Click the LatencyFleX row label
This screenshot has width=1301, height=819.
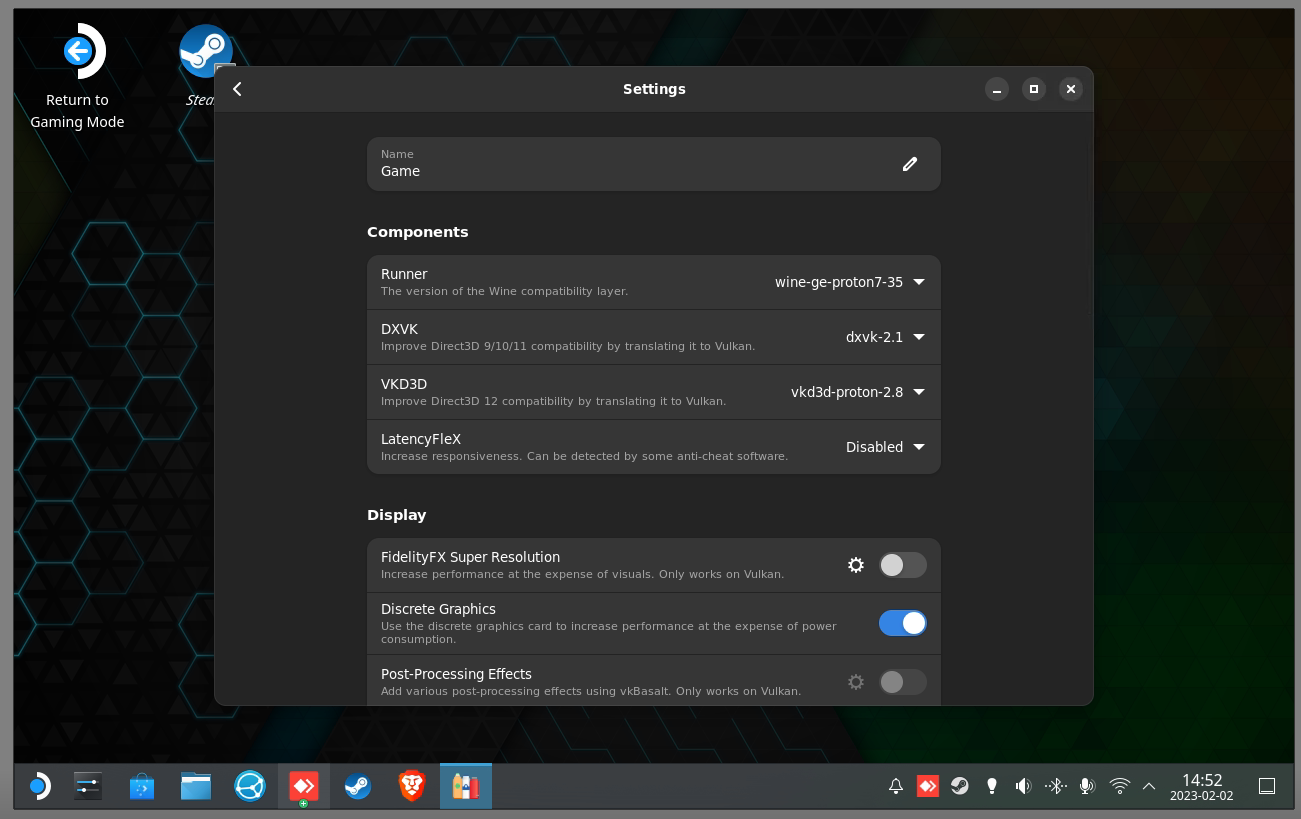pyautogui.click(x=421, y=439)
